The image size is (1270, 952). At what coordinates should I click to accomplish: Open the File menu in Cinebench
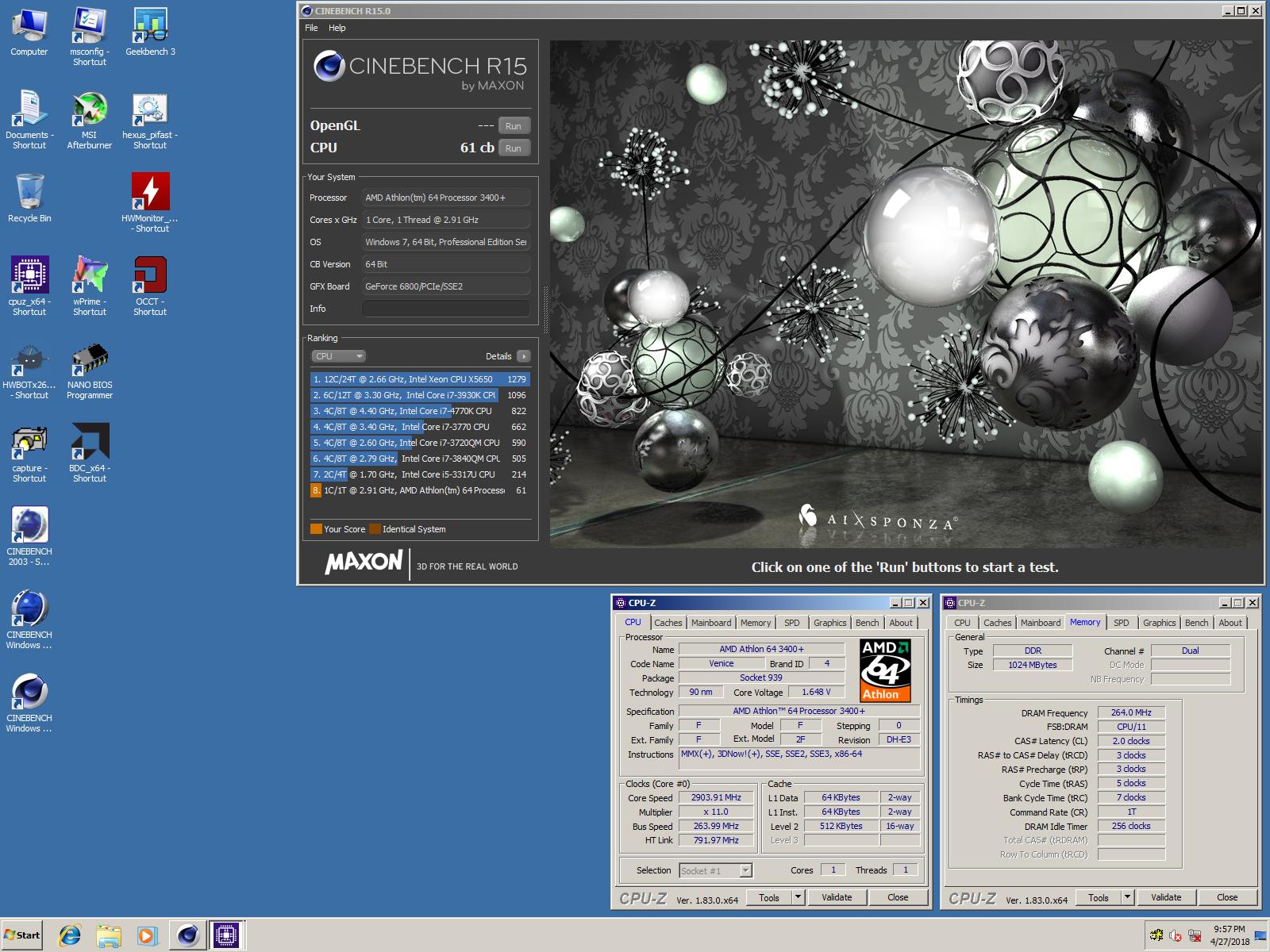pos(311,28)
